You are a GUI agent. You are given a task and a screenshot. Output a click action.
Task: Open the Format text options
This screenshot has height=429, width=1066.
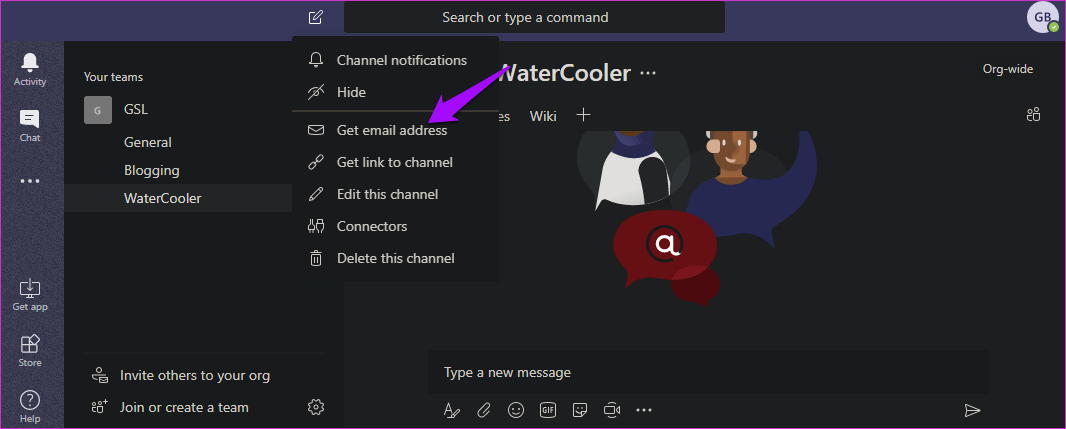click(451, 409)
